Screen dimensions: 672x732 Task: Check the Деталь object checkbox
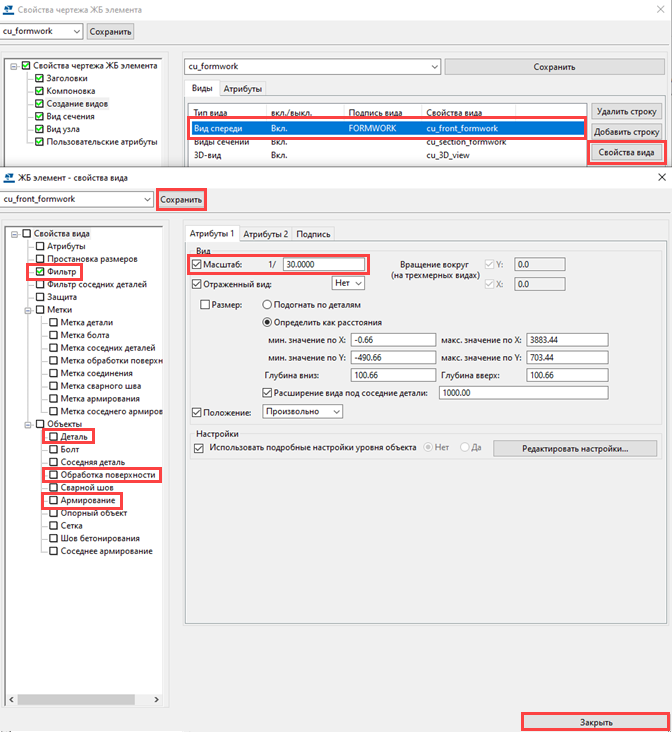click(52, 437)
